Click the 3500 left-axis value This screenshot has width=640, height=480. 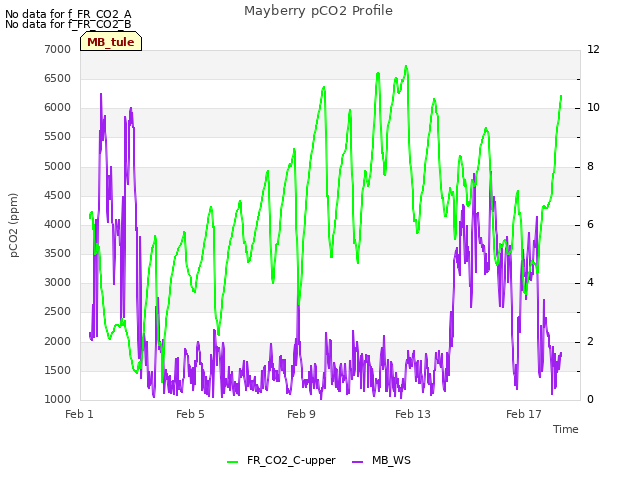(x=58, y=253)
